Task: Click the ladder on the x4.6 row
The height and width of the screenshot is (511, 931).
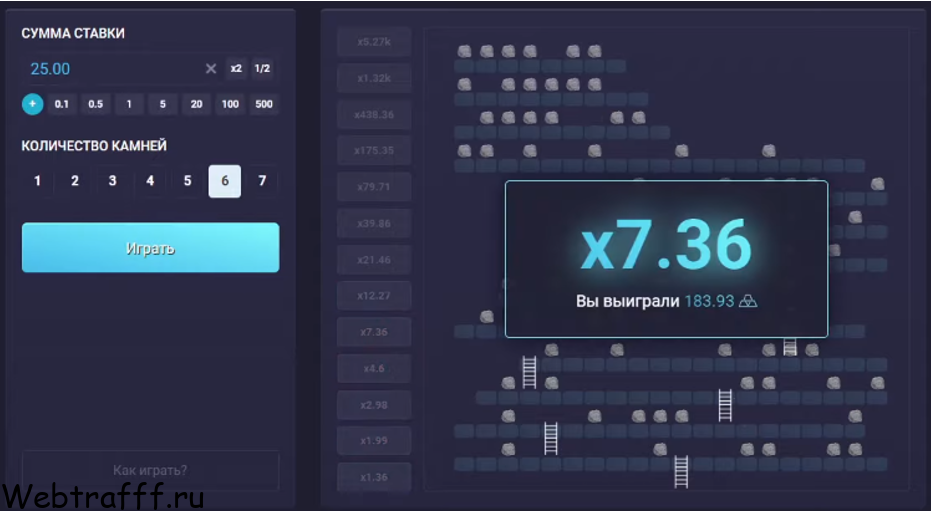Action: point(529,372)
